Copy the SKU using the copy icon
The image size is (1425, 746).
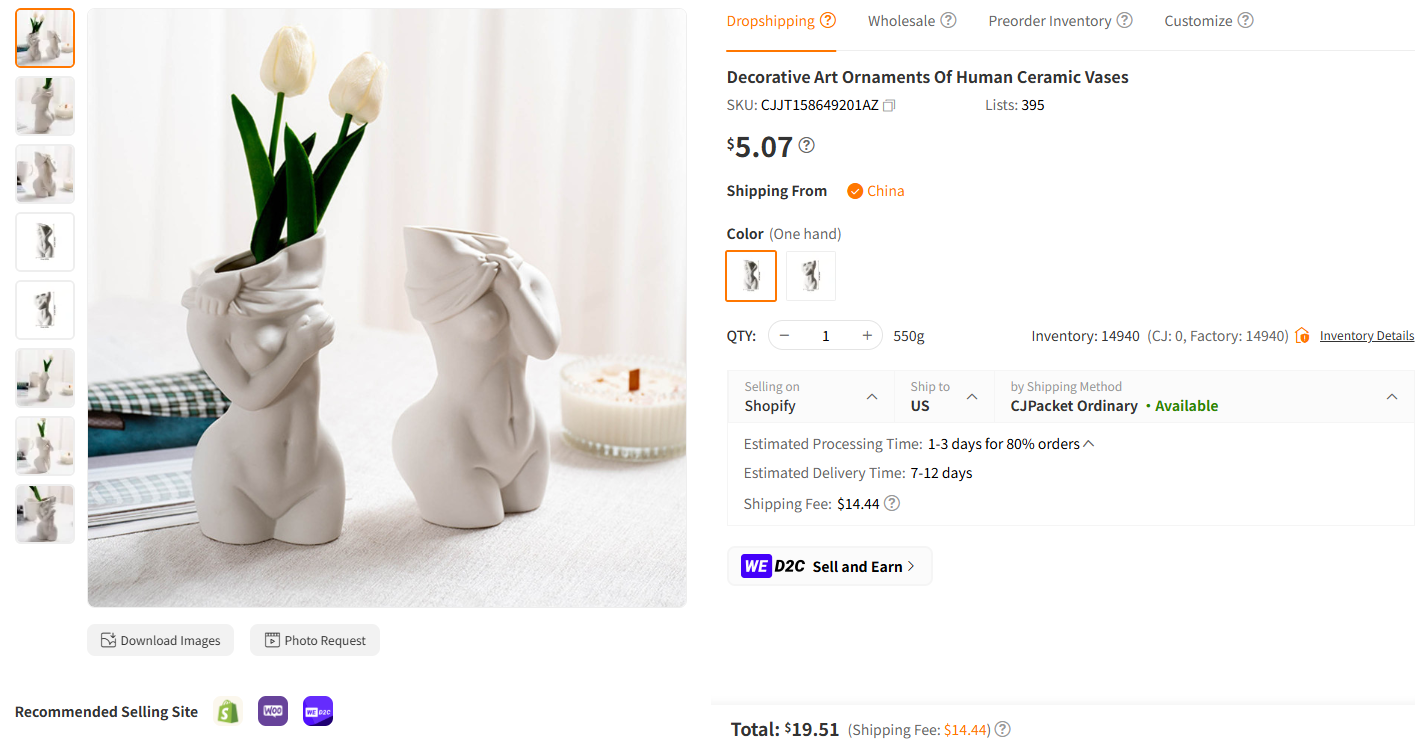[x=888, y=105]
